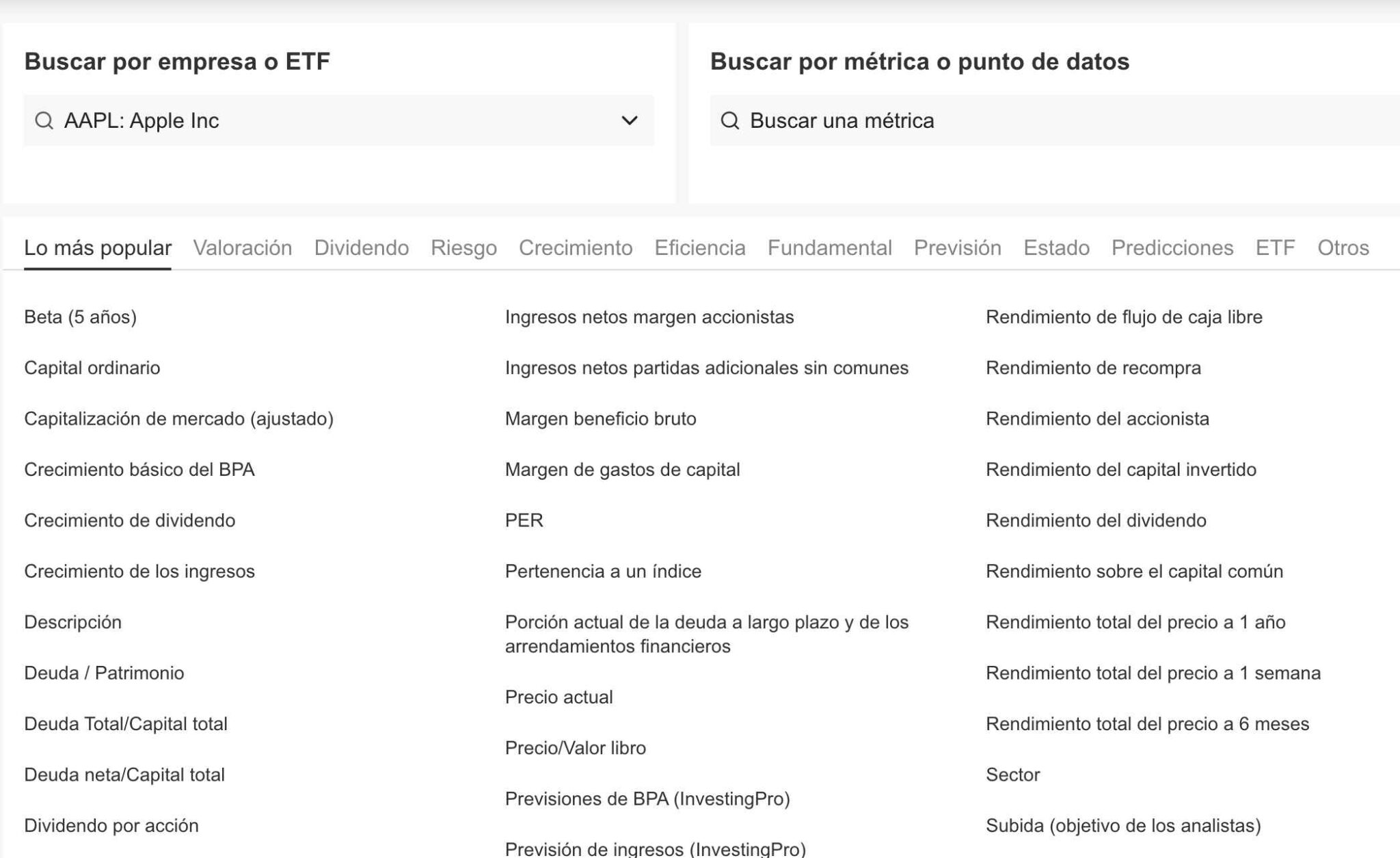The width and height of the screenshot is (1400, 858).
Task: Select the 'Riesgo' tab
Action: click(x=464, y=248)
